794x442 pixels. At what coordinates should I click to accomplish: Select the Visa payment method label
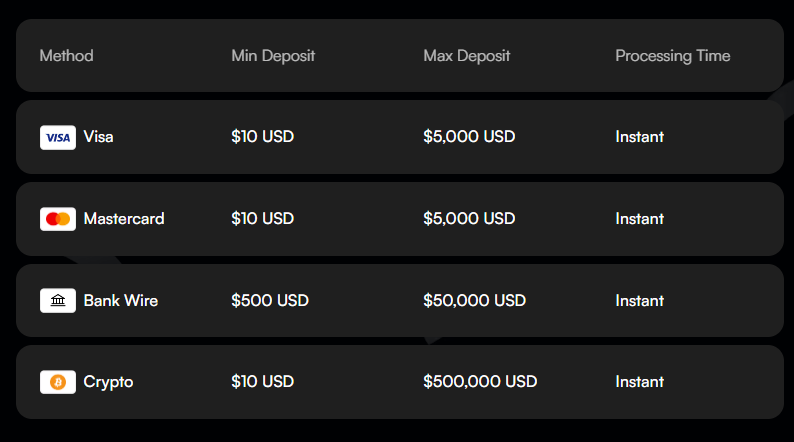click(98, 137)
